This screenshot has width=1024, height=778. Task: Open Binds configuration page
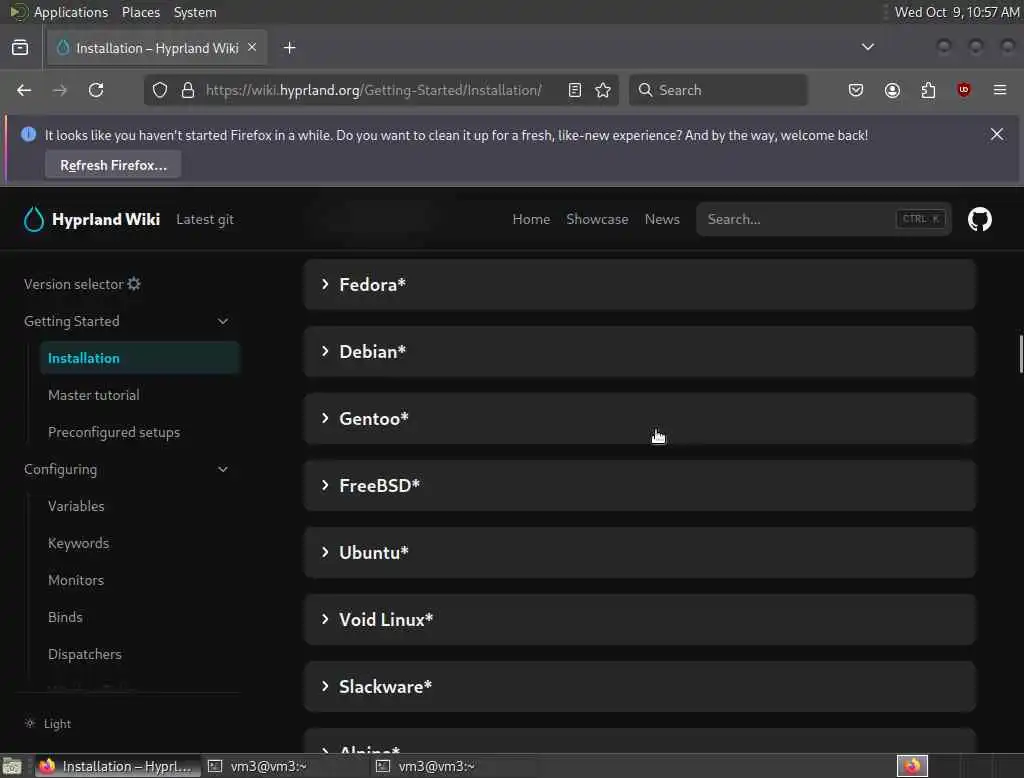click(x=65, y=617)
